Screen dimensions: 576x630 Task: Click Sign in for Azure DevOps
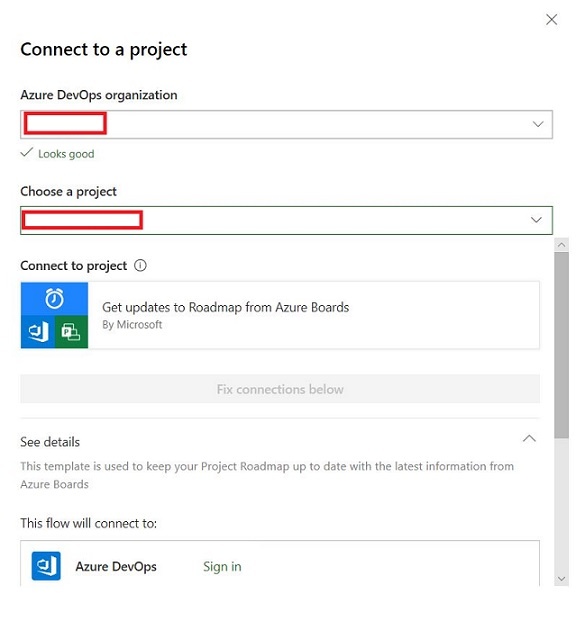222,566
